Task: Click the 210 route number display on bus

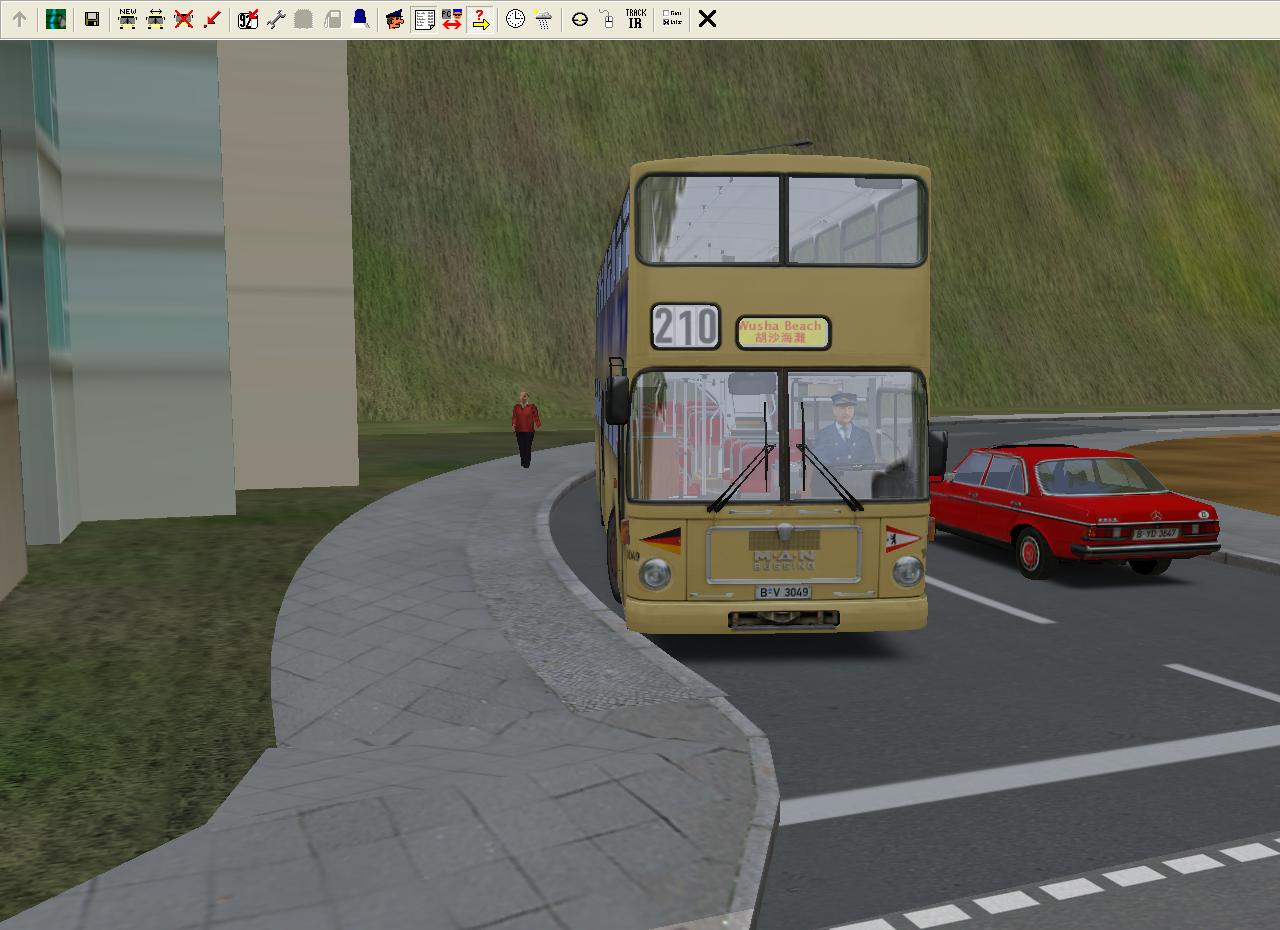Action: [x=685, y=327]
